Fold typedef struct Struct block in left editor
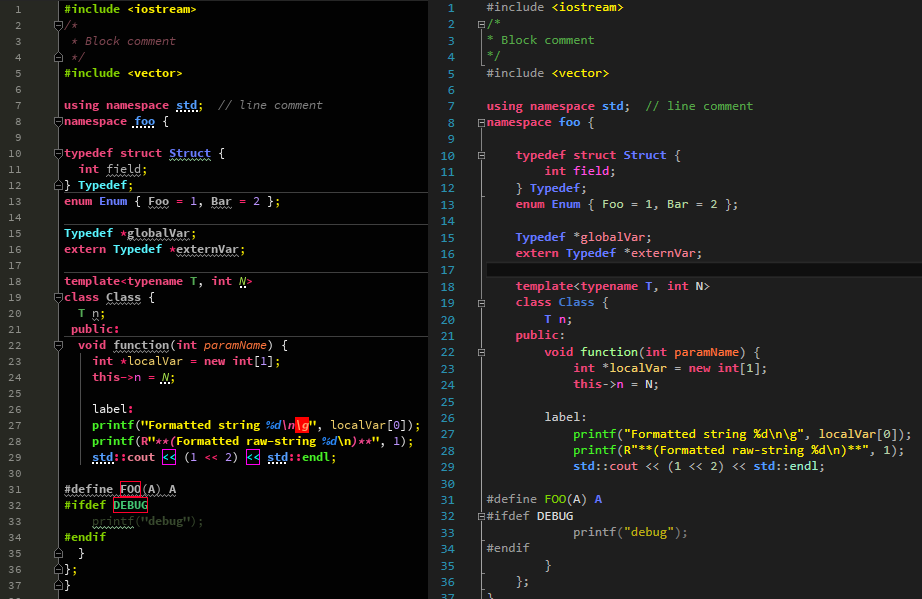 (x=58, y=153)
